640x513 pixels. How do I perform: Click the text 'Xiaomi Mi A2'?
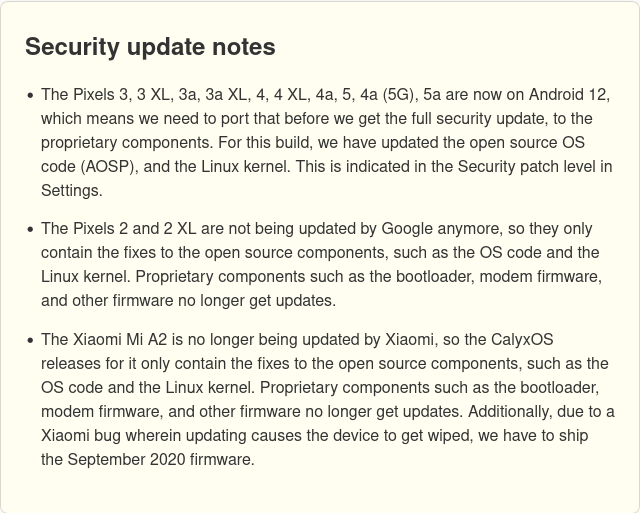tap(120, 340)
